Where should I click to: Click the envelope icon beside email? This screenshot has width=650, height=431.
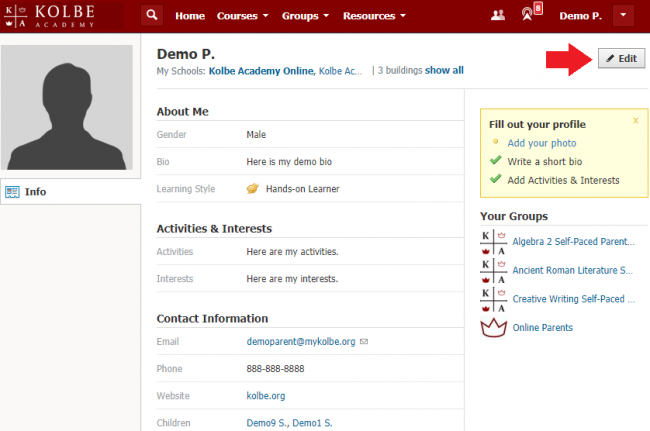click(x=364, y=341)
